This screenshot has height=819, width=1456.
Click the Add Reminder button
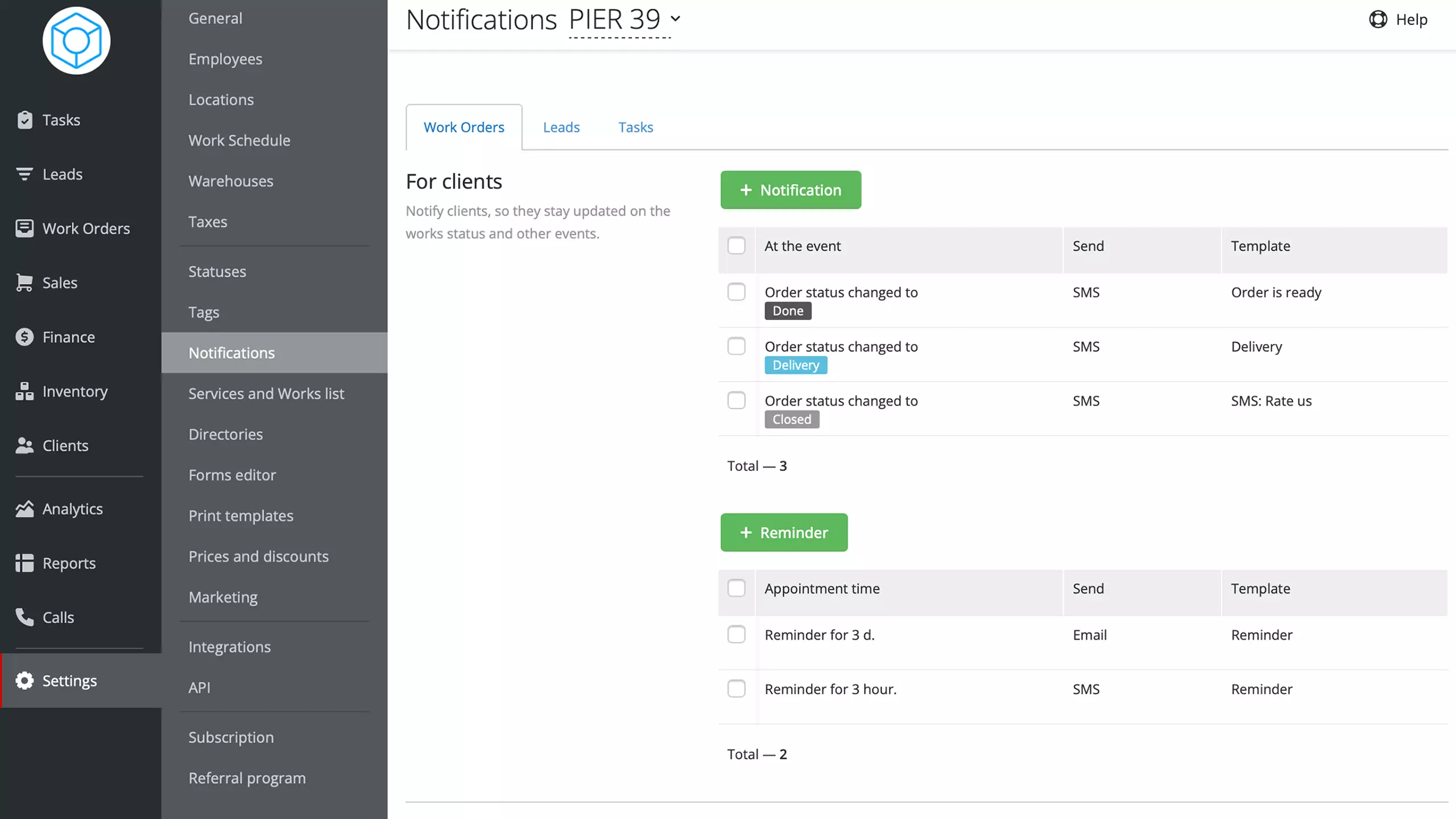pyautogui.click(x=784, y=532)
